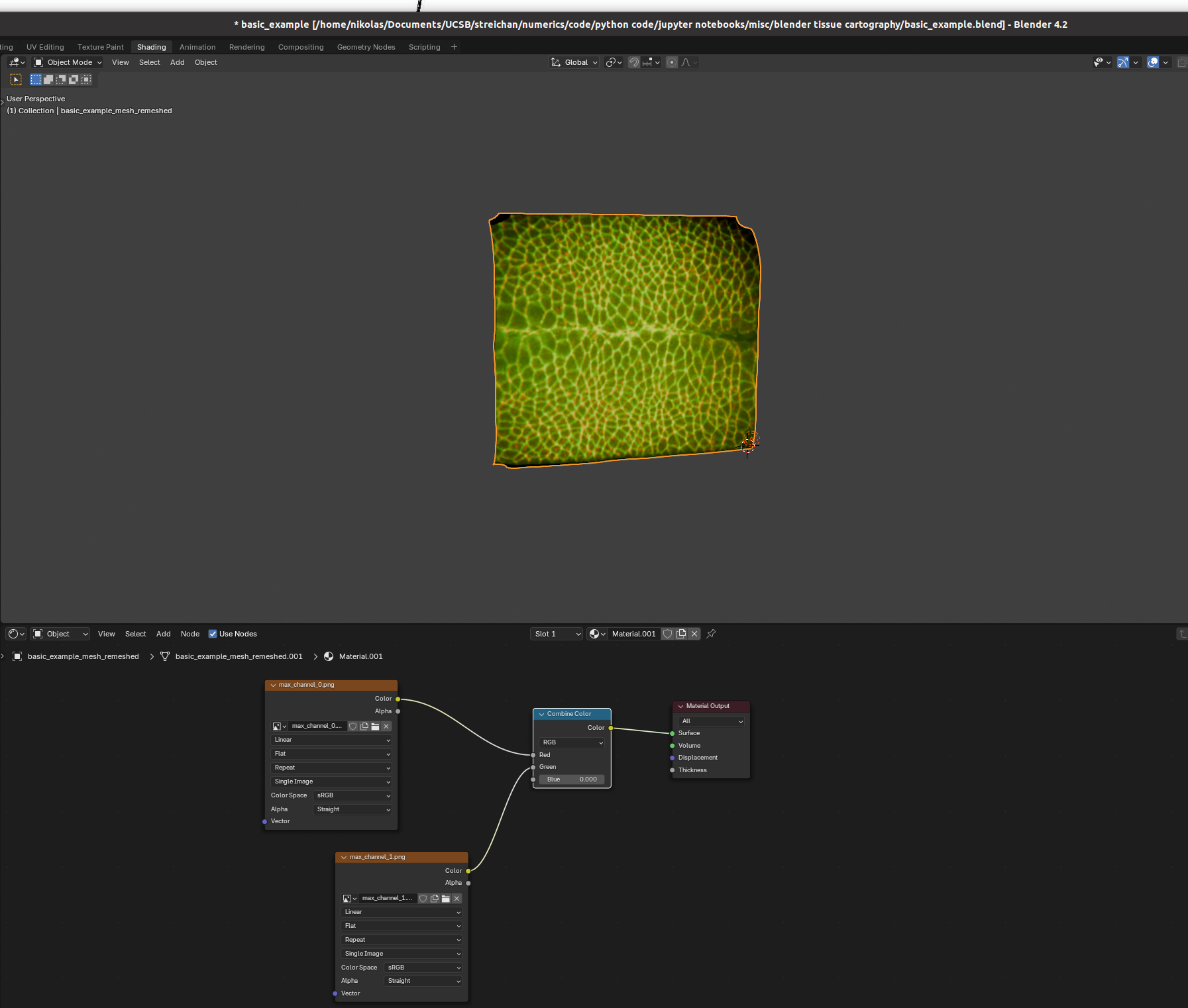Open Color Space dropdown on max_channel_0 node
Viewport: 1188px width, 1008px height.
[x=352, y=795]
